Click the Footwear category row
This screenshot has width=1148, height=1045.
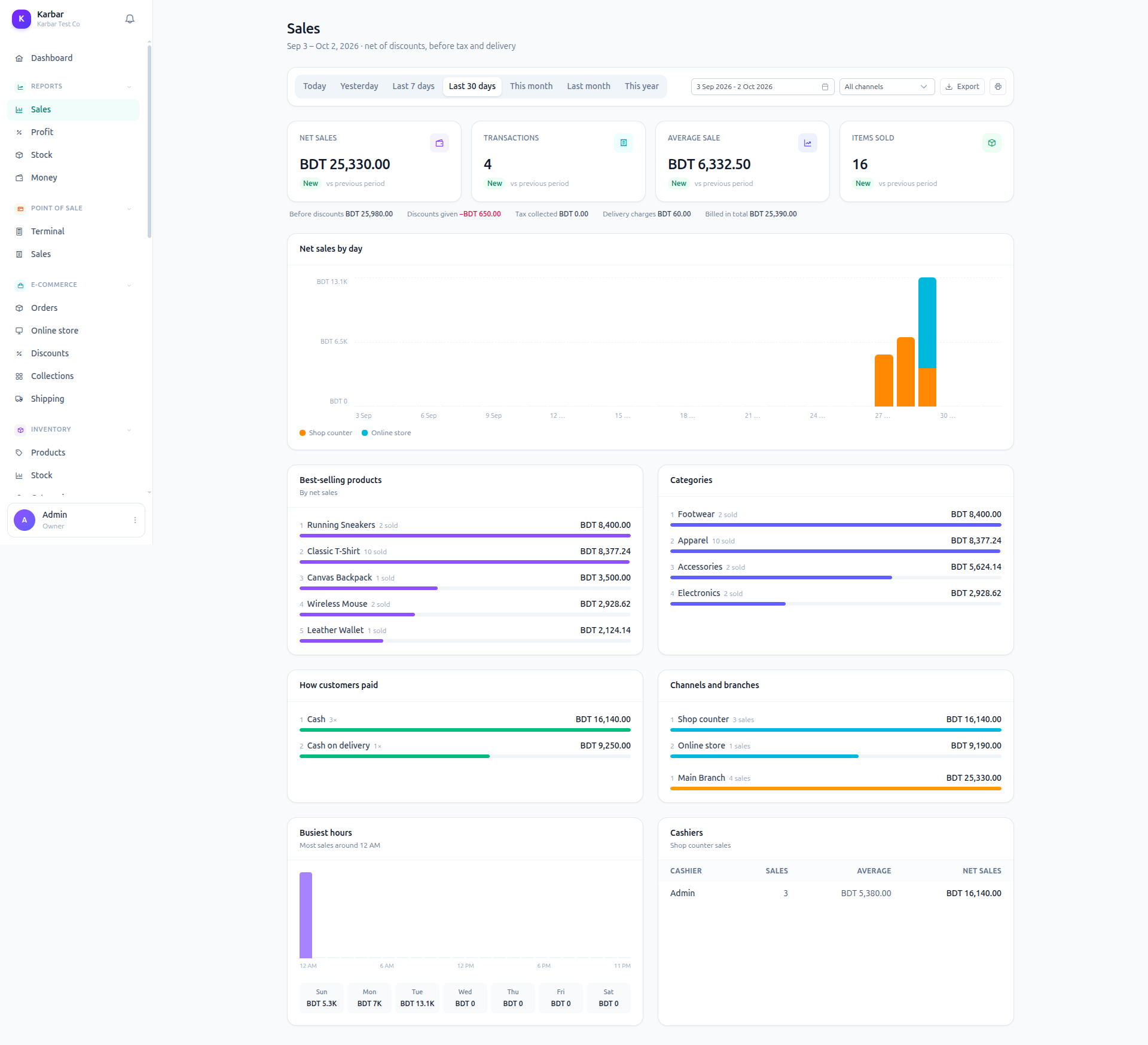click(836, 518)
